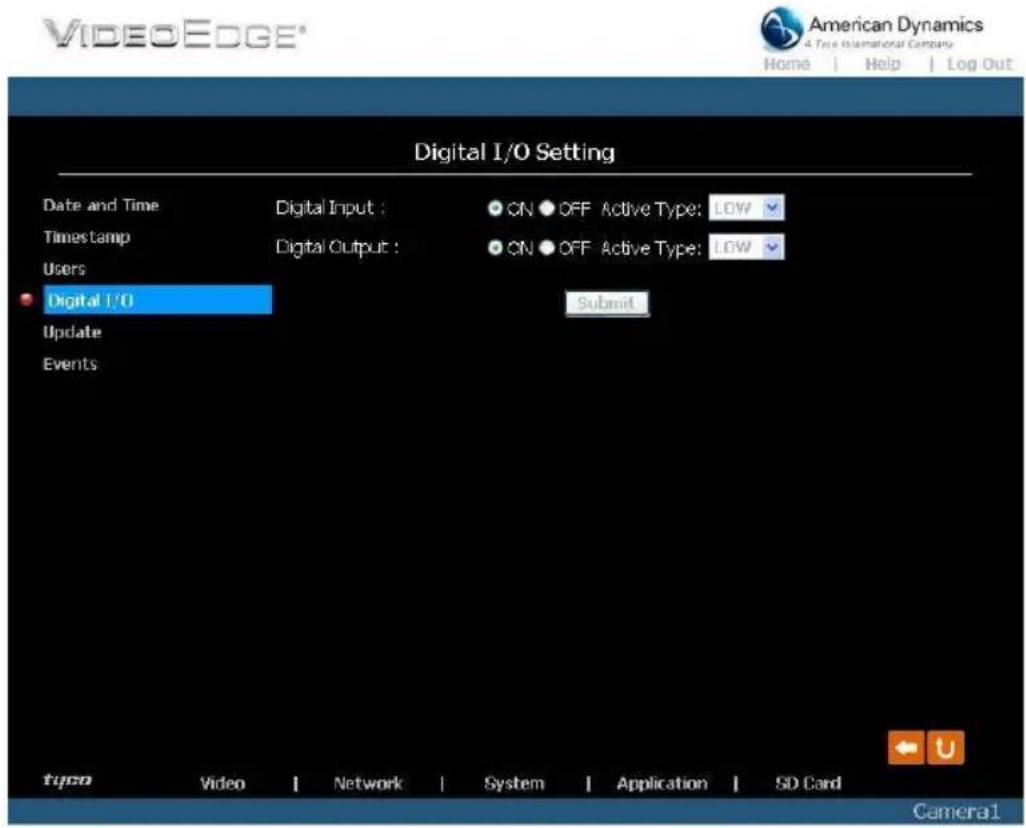Screen dimensions: 1026x828
Task: Turn Digital Input ON
Action: 495,208
